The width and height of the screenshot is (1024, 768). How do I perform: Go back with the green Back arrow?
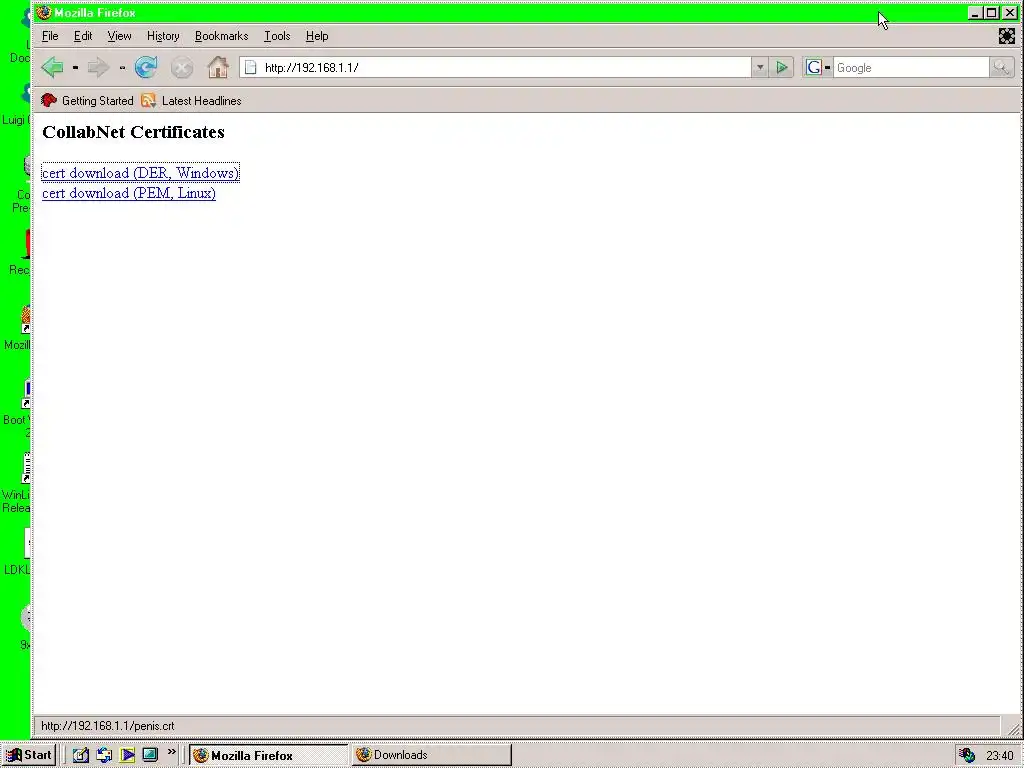pyautogui.click(x=52, y=67)
